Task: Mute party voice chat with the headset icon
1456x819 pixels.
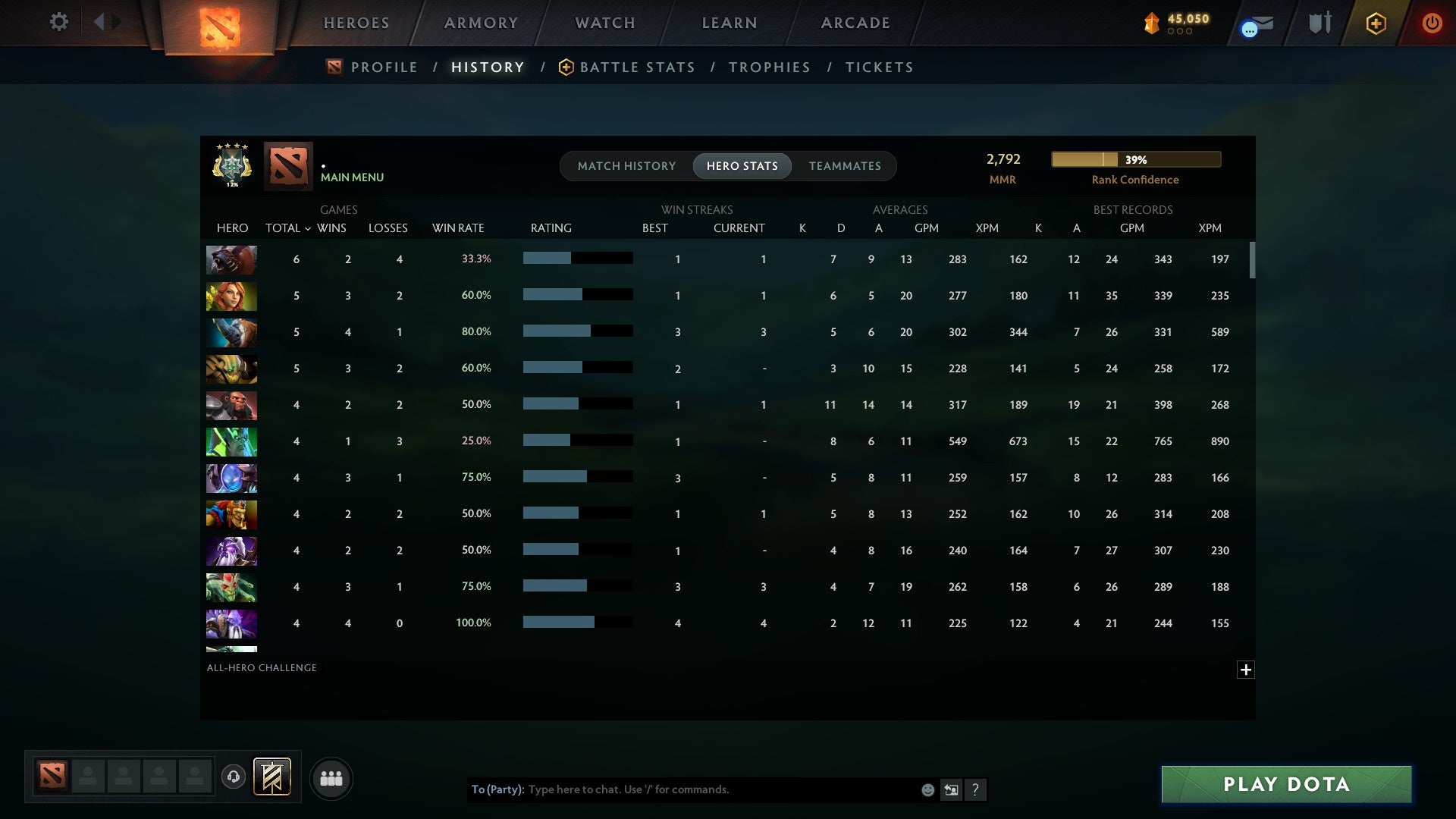Action: tap(234, 778)
